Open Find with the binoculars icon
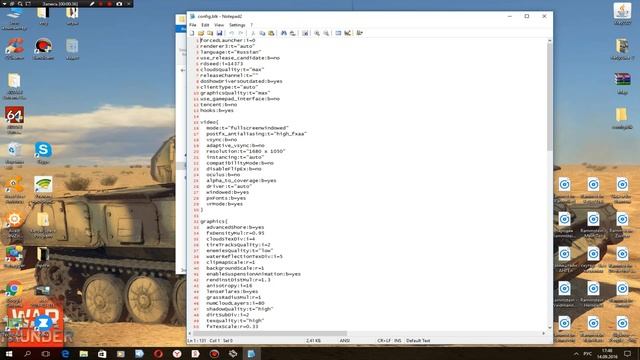640x360 pixels. (x=284, y=33)
